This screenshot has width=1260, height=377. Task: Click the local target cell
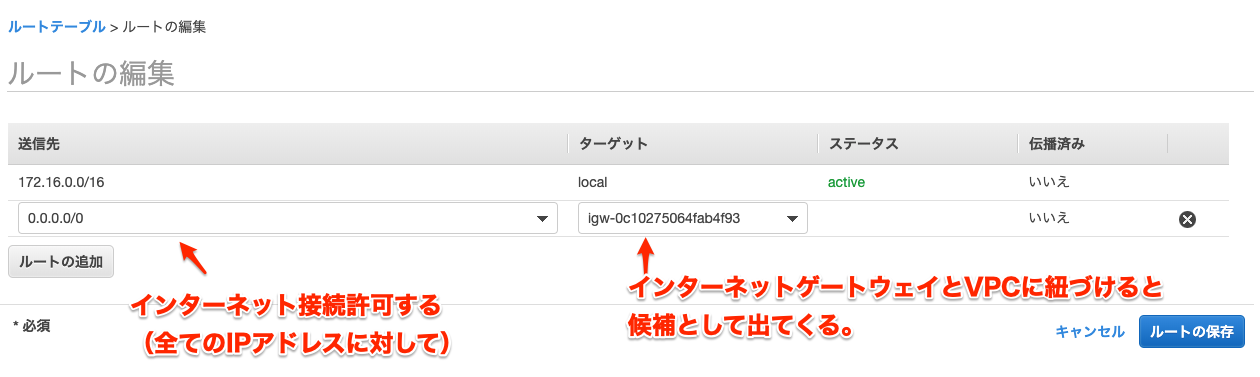[x=593, y=183]
